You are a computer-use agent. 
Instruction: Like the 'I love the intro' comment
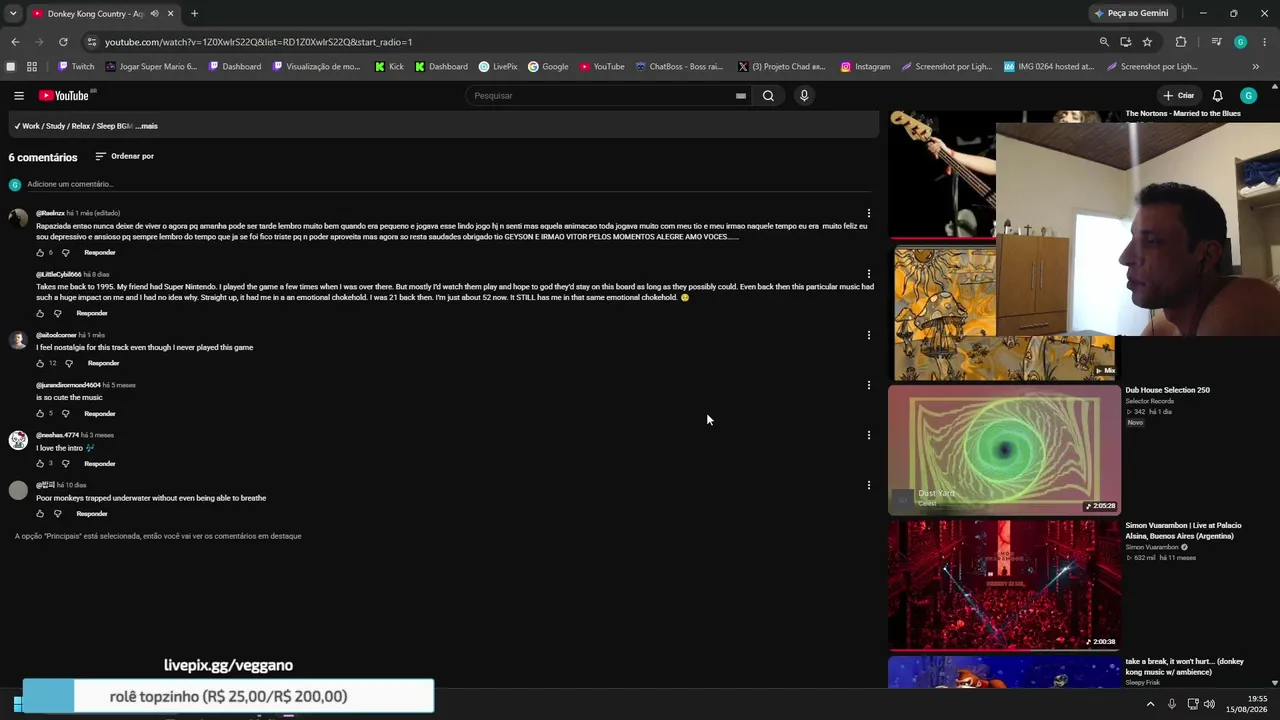[40, 464]
